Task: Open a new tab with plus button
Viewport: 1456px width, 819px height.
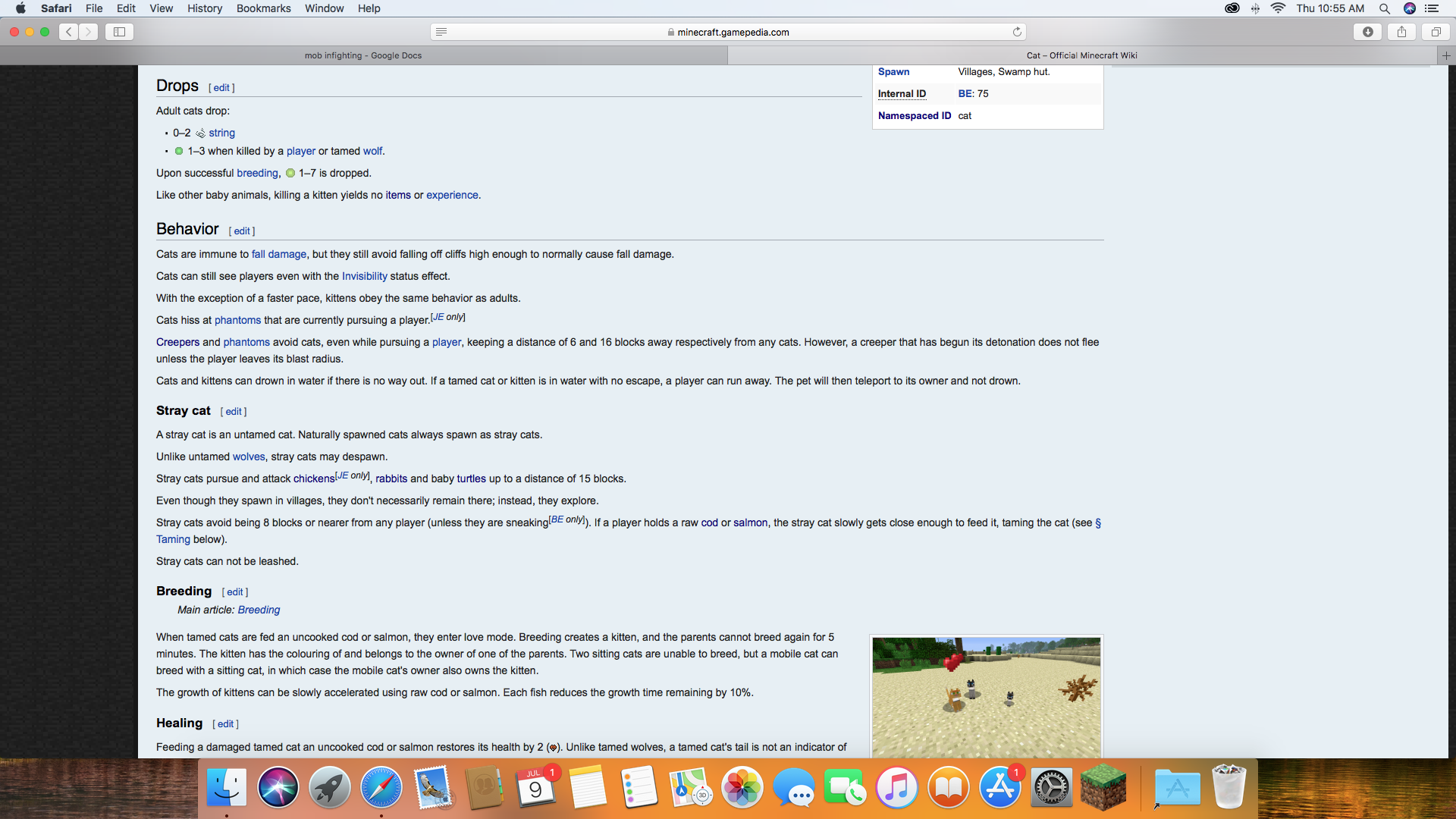Action: 1446,55
